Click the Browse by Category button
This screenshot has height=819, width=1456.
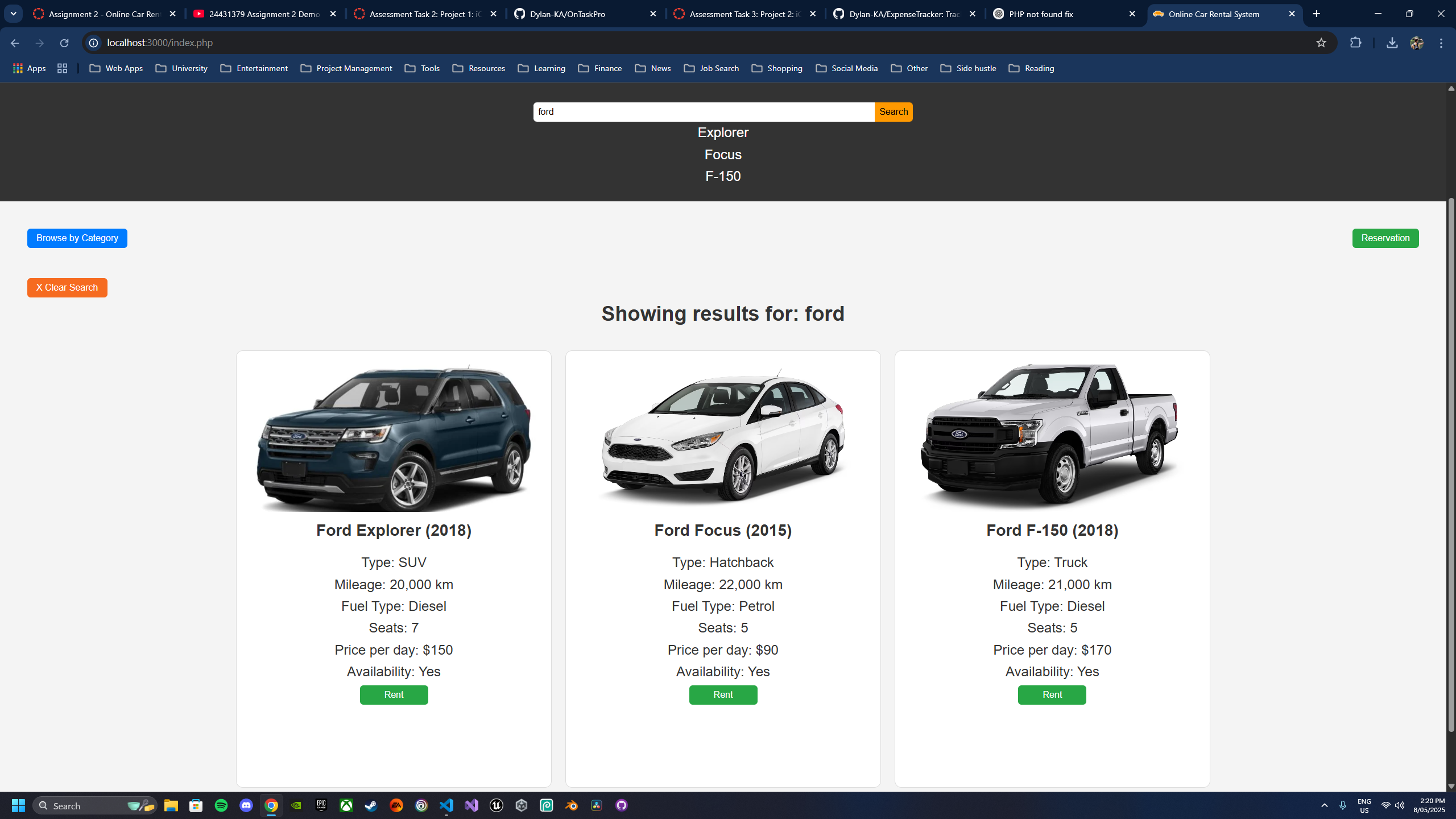(x=77, y=238)
